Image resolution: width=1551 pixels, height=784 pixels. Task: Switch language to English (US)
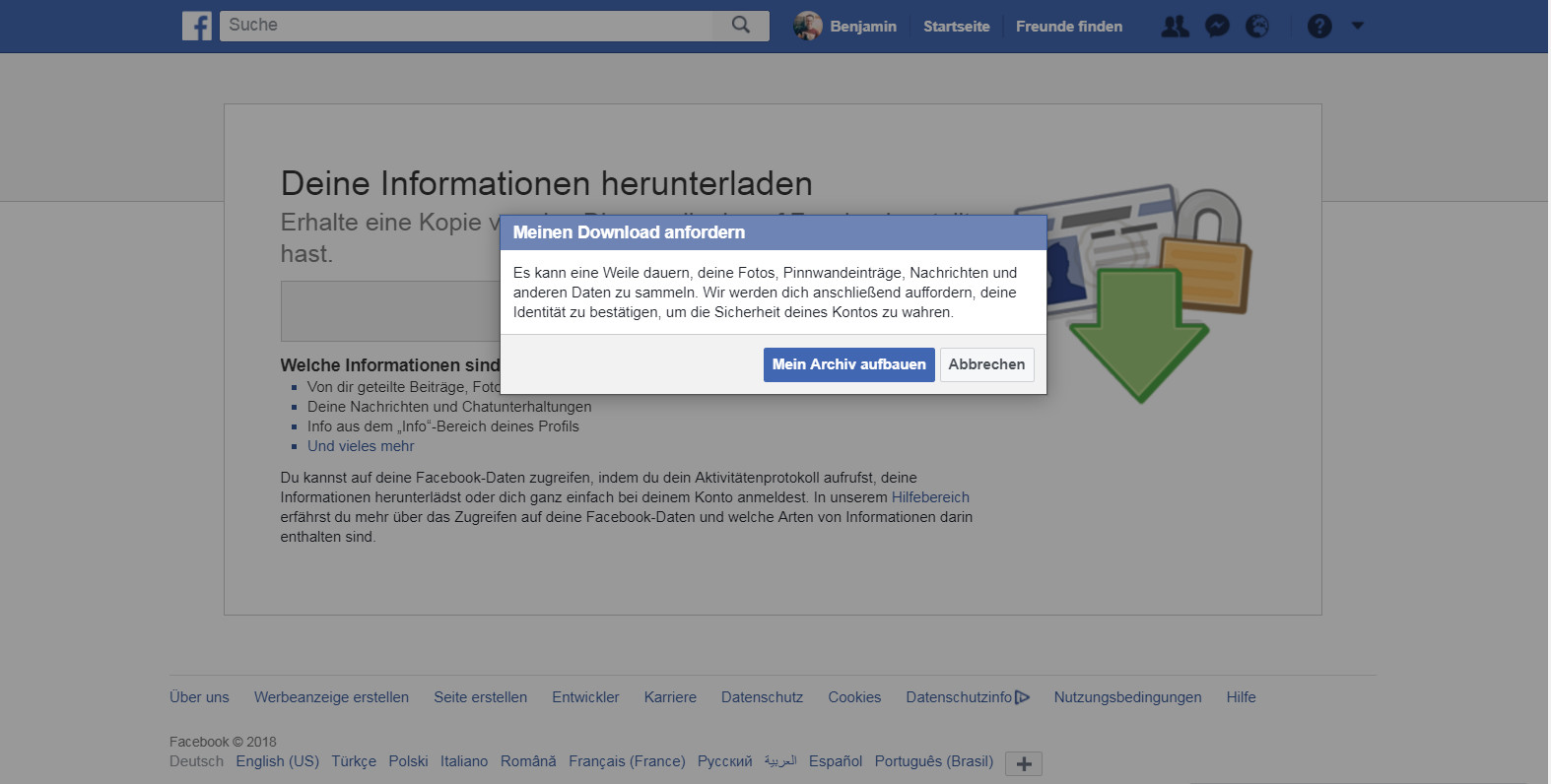pyautogui.click(x=277, y=761)
